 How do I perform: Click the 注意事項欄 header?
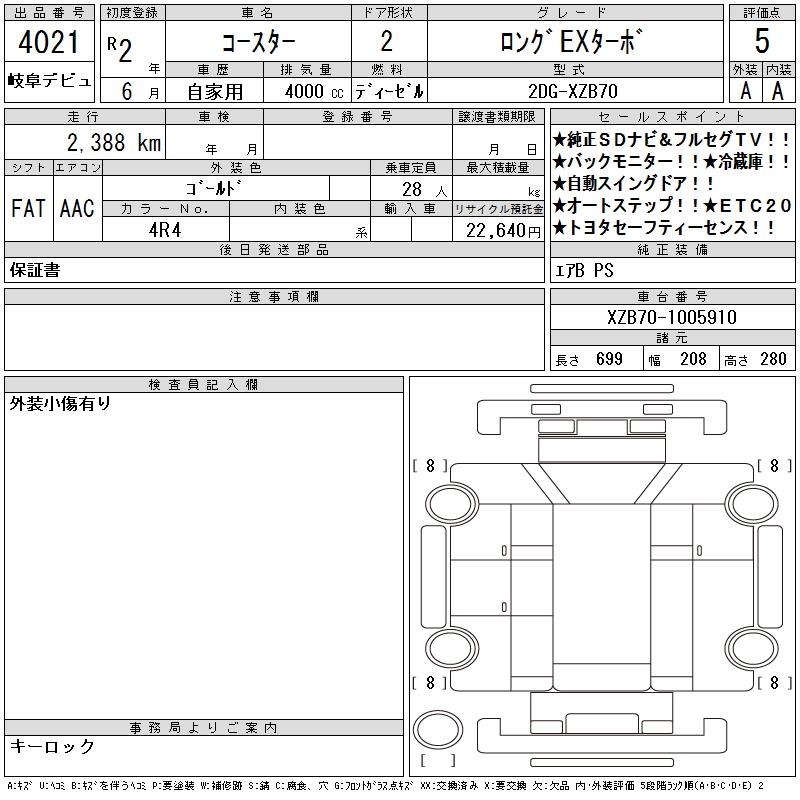pyautogui.click(x=274, y=296)
